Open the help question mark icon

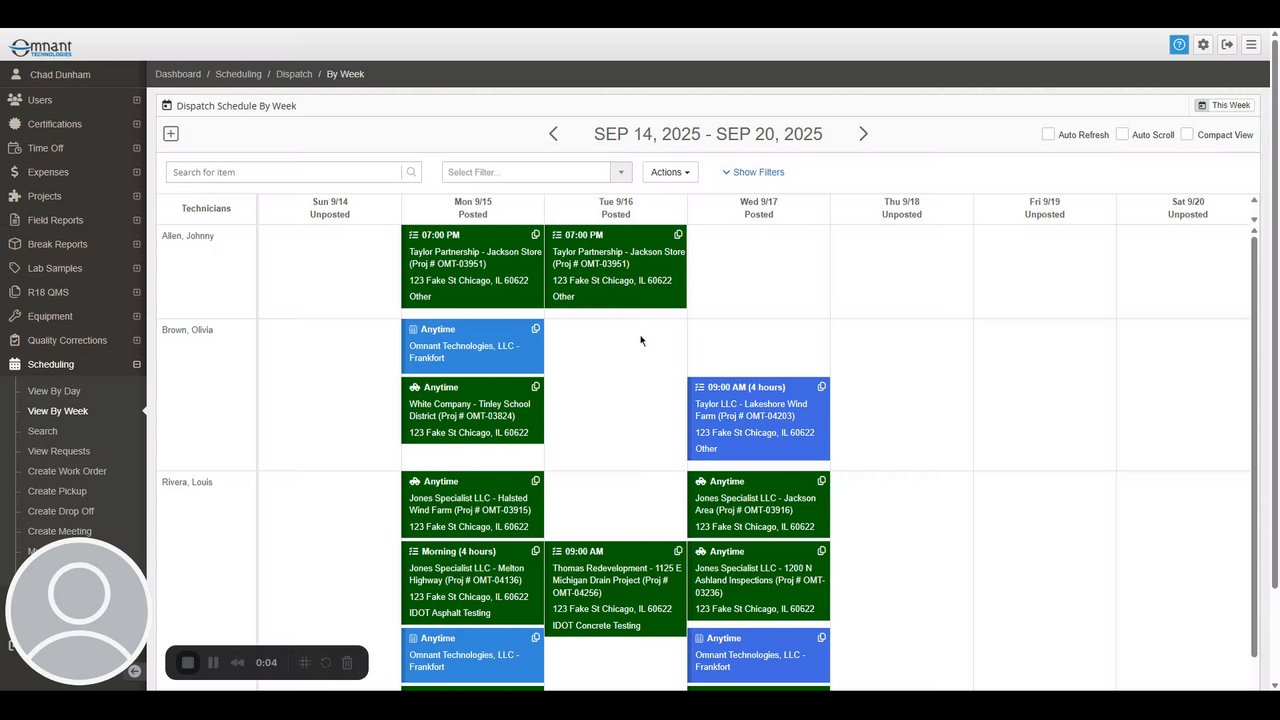[1179, 44]
